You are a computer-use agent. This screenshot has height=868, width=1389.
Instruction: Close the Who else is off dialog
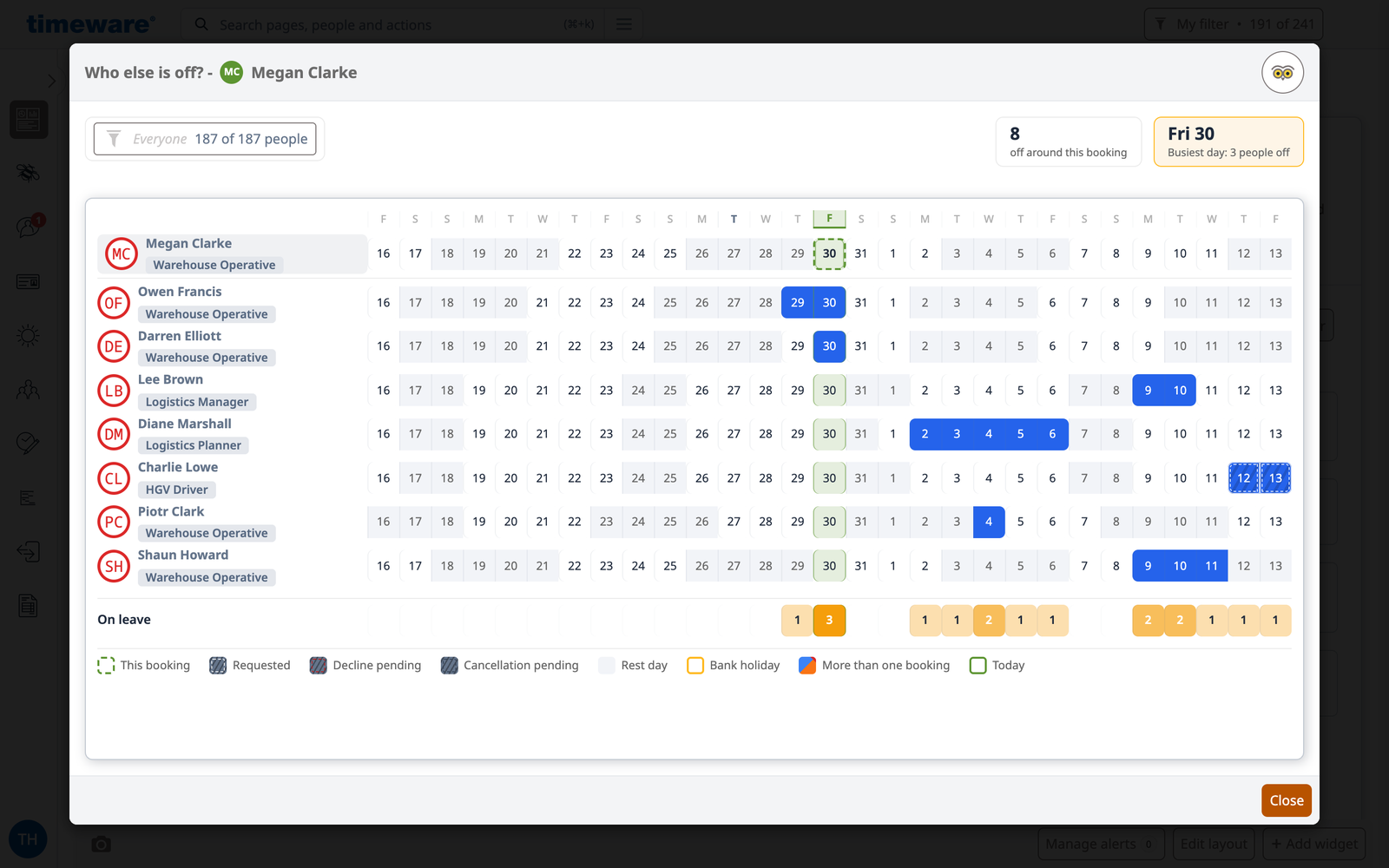1287,800
